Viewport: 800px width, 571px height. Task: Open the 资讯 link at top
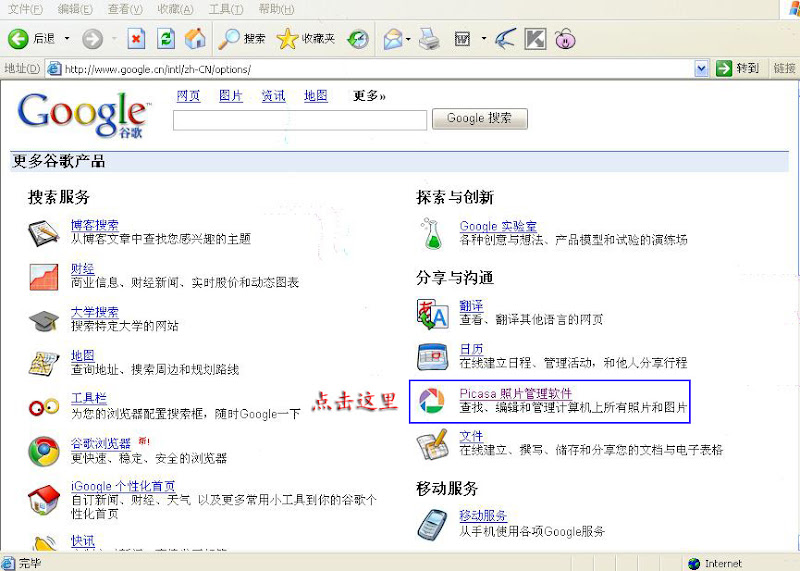pyautogui.click(x=273, y=95)
